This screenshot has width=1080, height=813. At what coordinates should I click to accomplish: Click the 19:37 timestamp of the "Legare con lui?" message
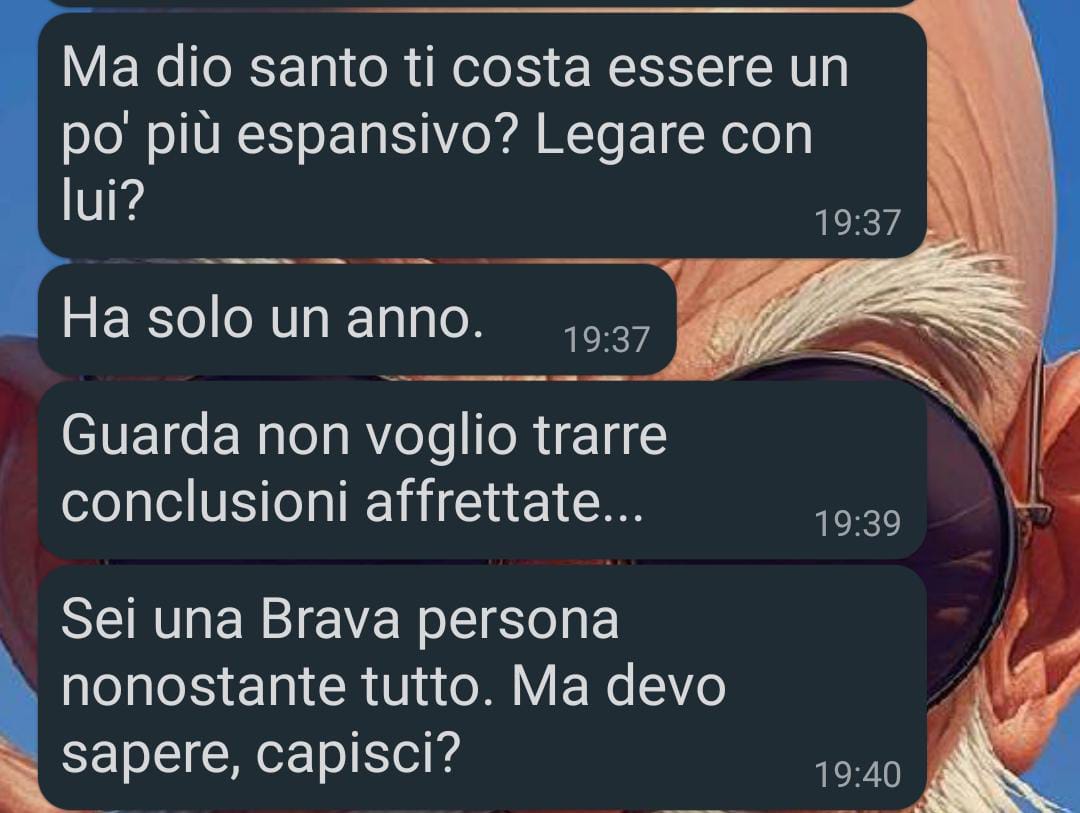pyautogui.click(x=858, y=223)
